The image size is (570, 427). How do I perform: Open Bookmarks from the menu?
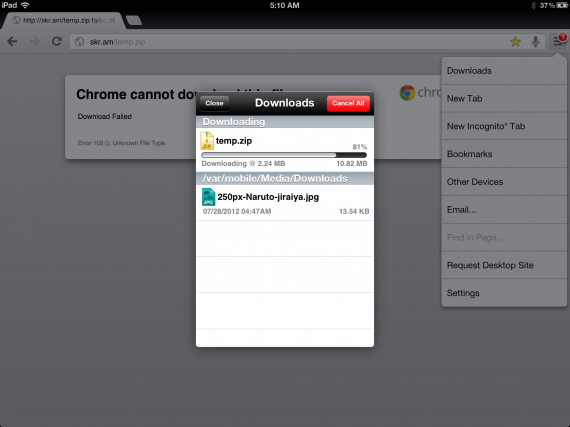pos(504,154)
